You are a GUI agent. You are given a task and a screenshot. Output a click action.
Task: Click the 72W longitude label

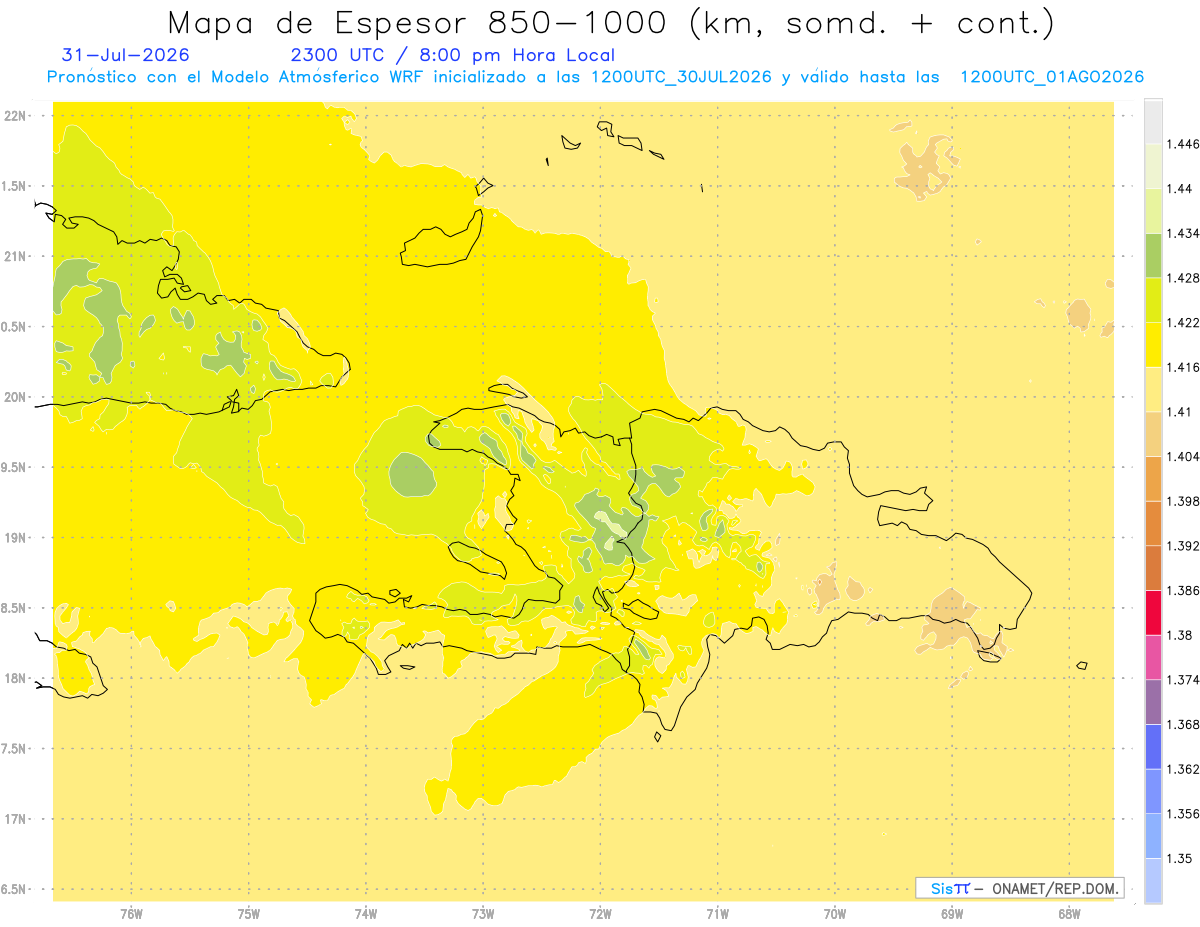(x=600, y=913)
